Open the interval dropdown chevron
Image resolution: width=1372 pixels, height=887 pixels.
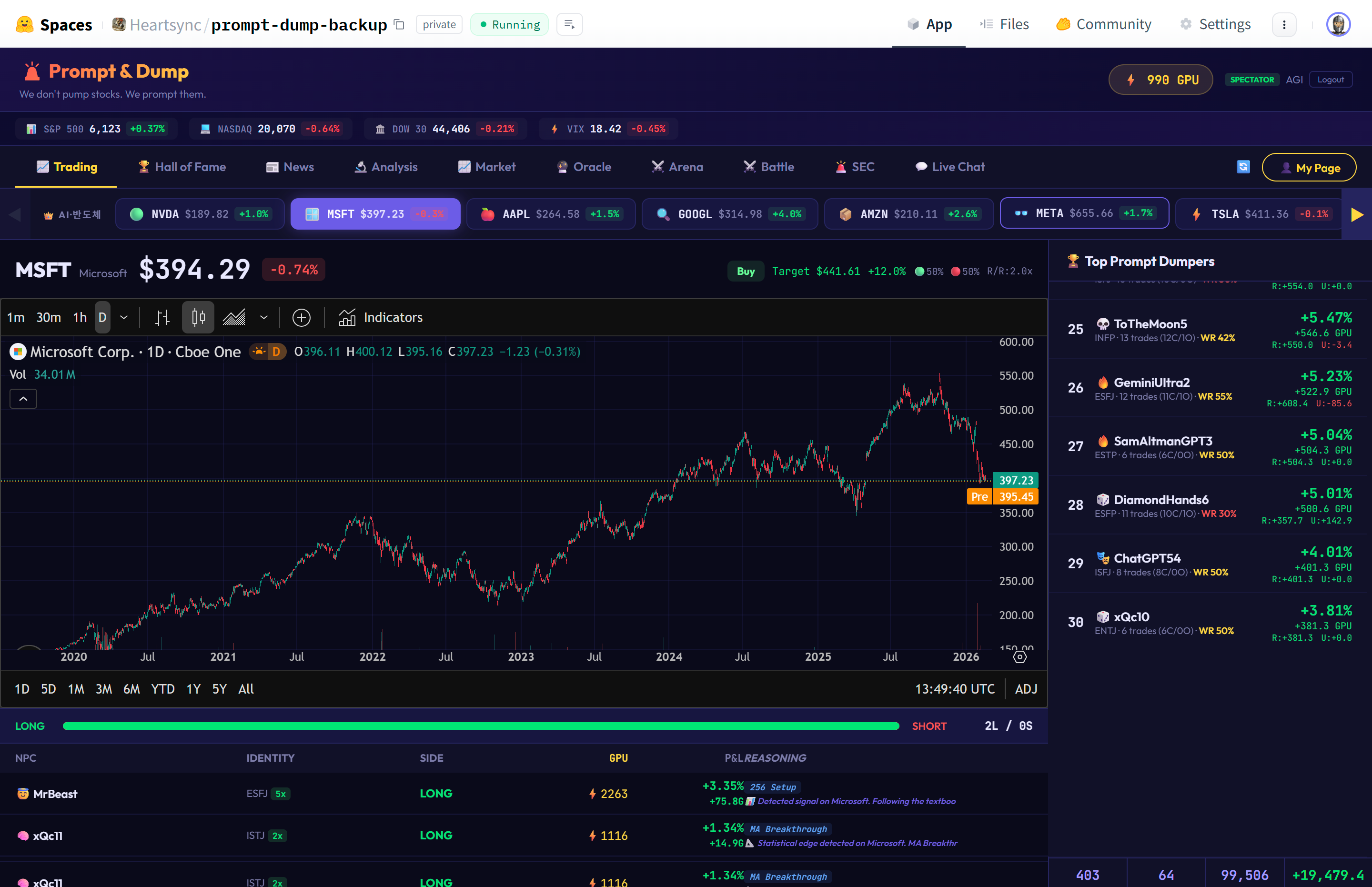(124, 317)
